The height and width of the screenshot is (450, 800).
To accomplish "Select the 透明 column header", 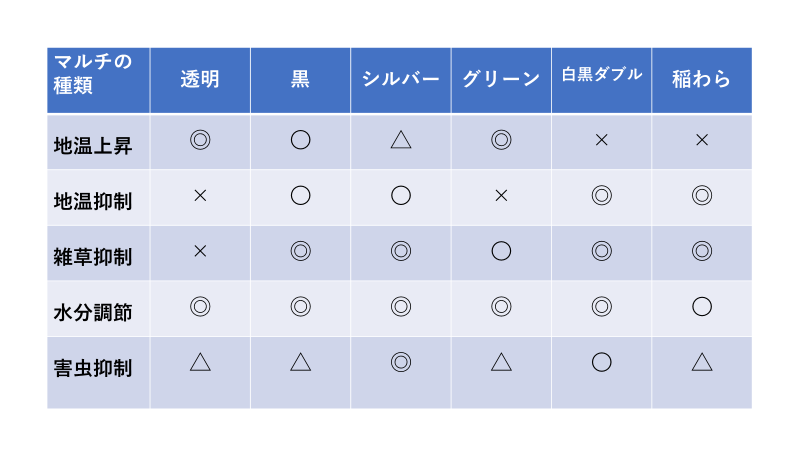I will point(200,80).
